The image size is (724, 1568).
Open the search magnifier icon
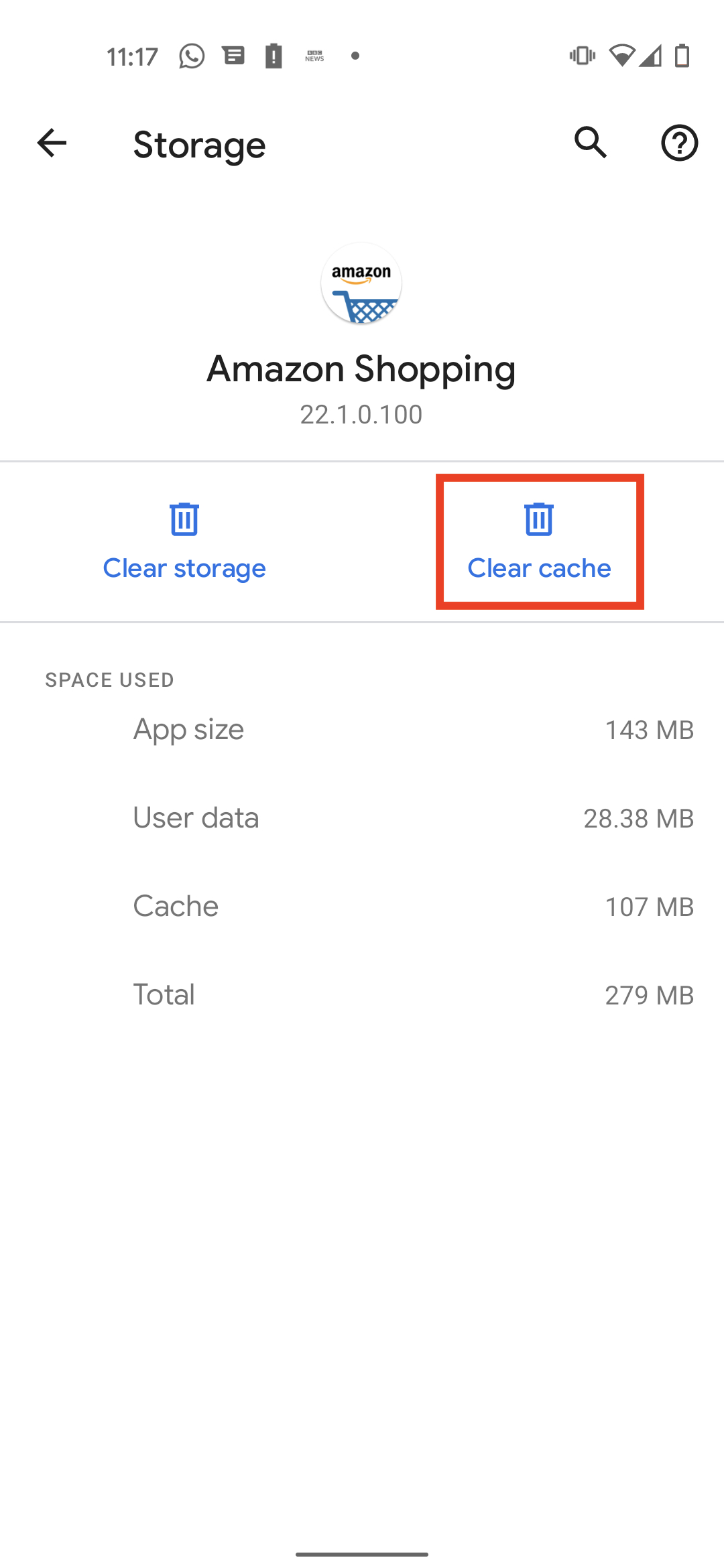[591, 143]
